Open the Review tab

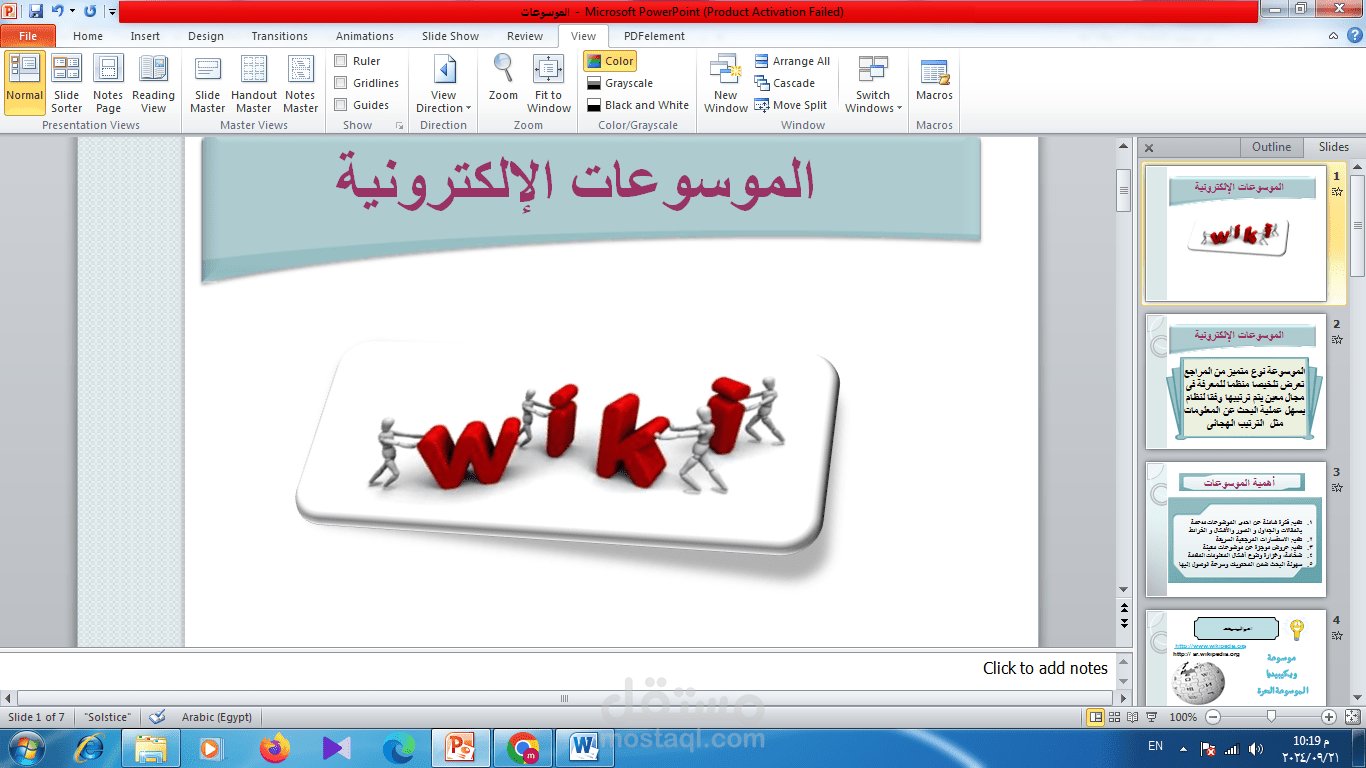click(x=525, y=36)
